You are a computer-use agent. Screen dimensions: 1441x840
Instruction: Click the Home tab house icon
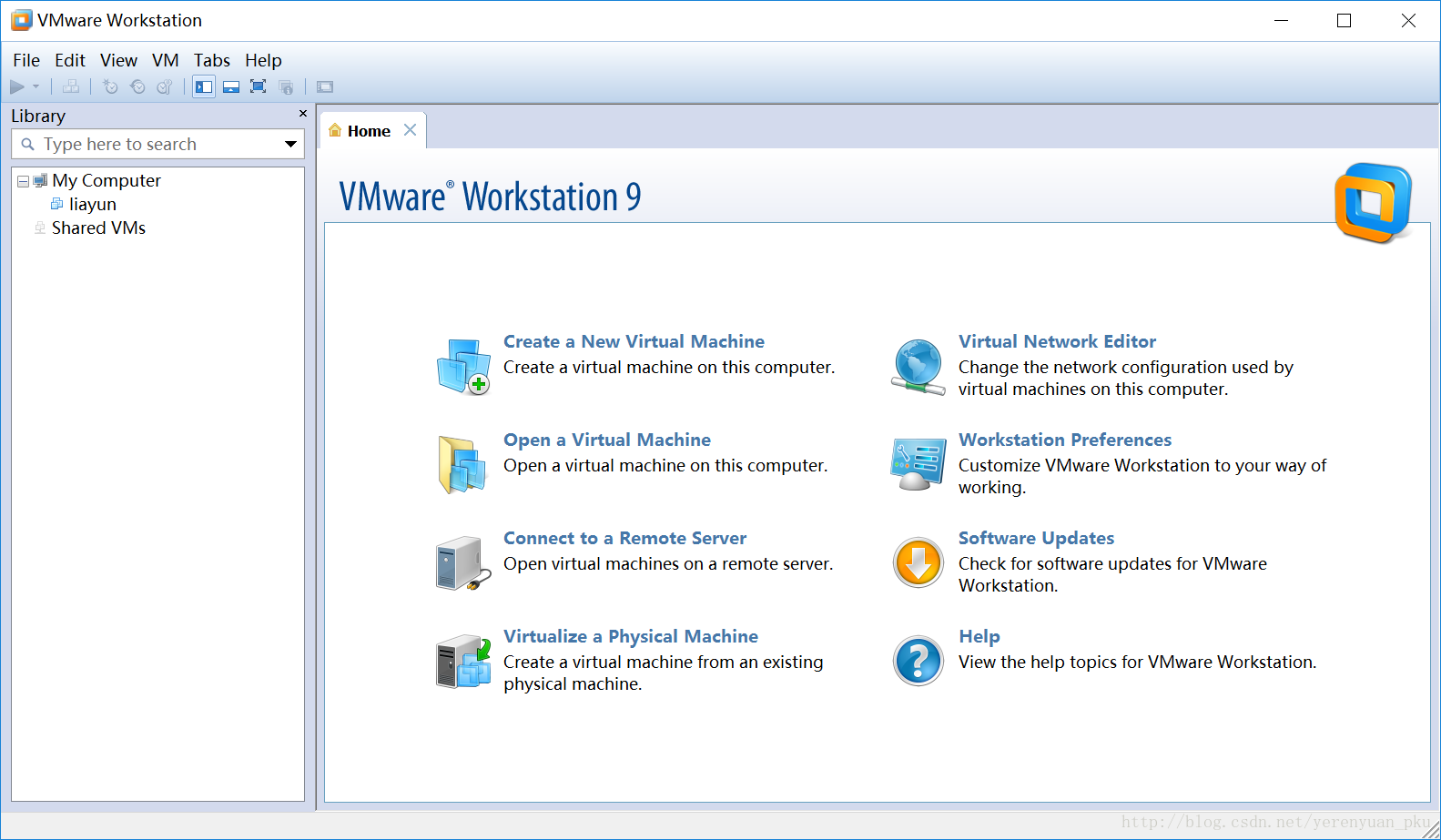[335, 130]
